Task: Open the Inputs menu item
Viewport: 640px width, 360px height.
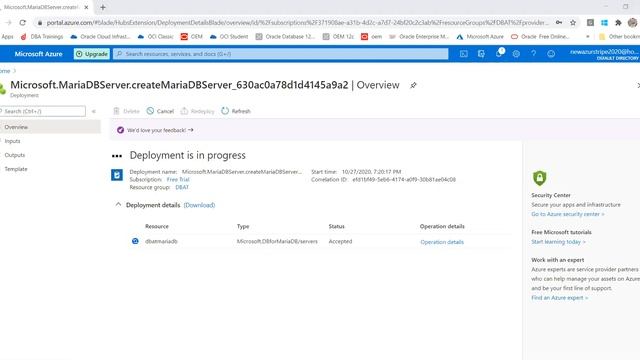Action: coord(13,141)
